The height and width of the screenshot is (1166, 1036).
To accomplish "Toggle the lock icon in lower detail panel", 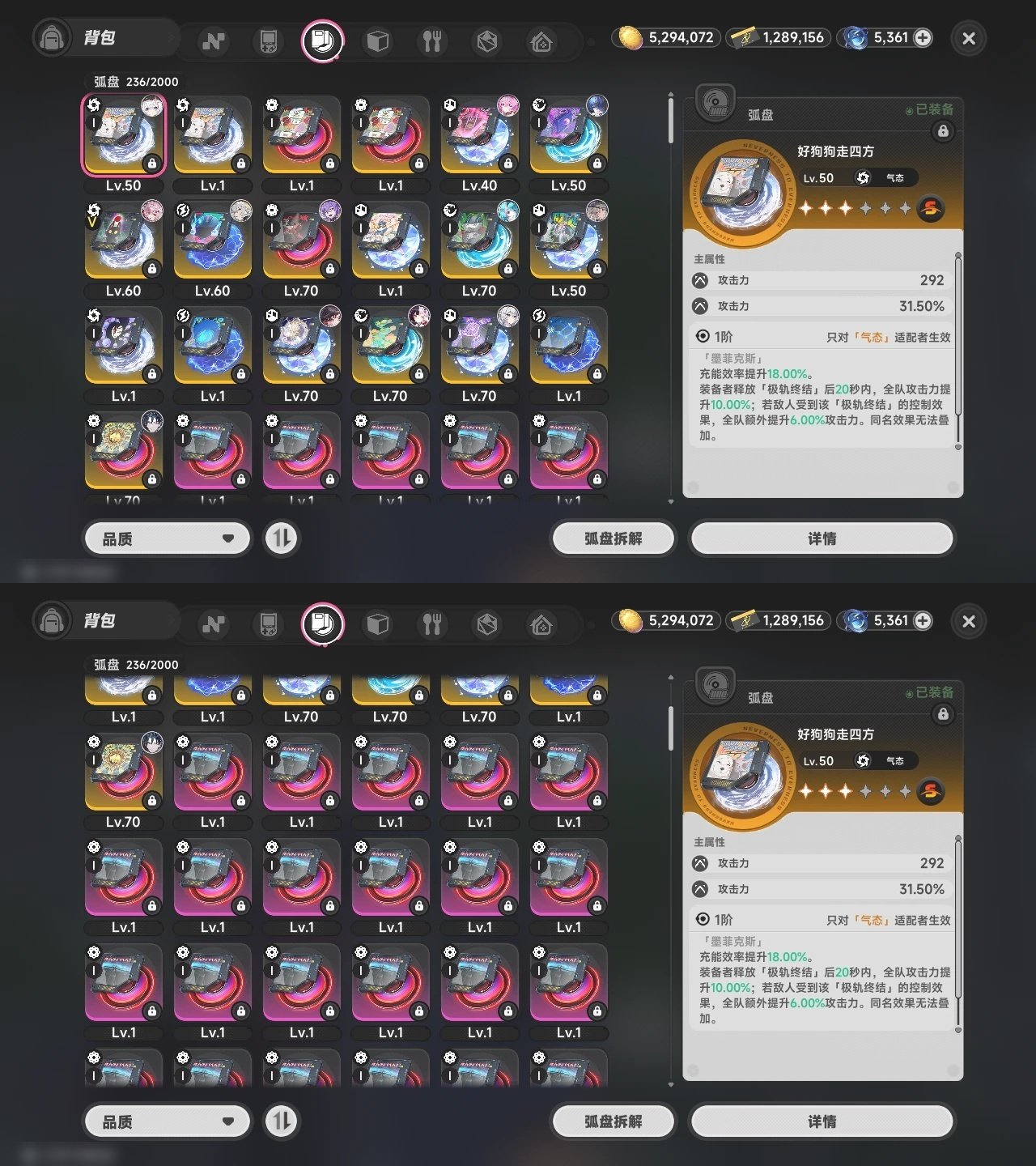I will pyautogui.click(x=943, y=714).
